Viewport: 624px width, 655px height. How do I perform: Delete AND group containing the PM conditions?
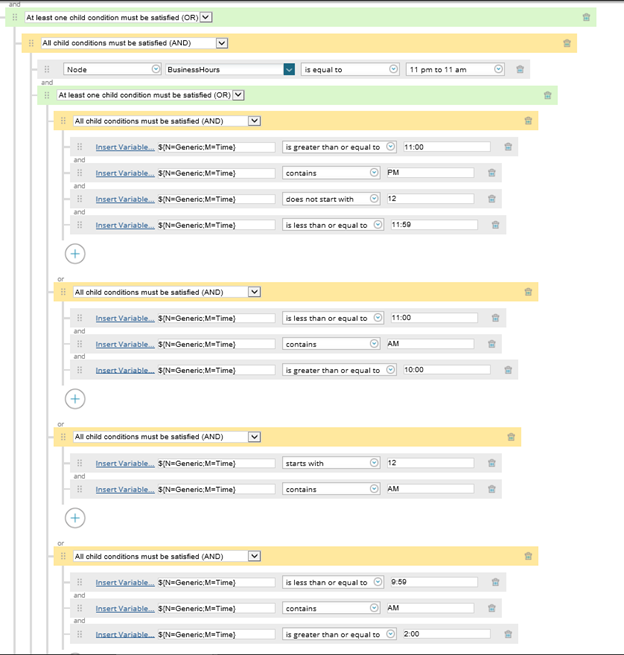(528, 121)
